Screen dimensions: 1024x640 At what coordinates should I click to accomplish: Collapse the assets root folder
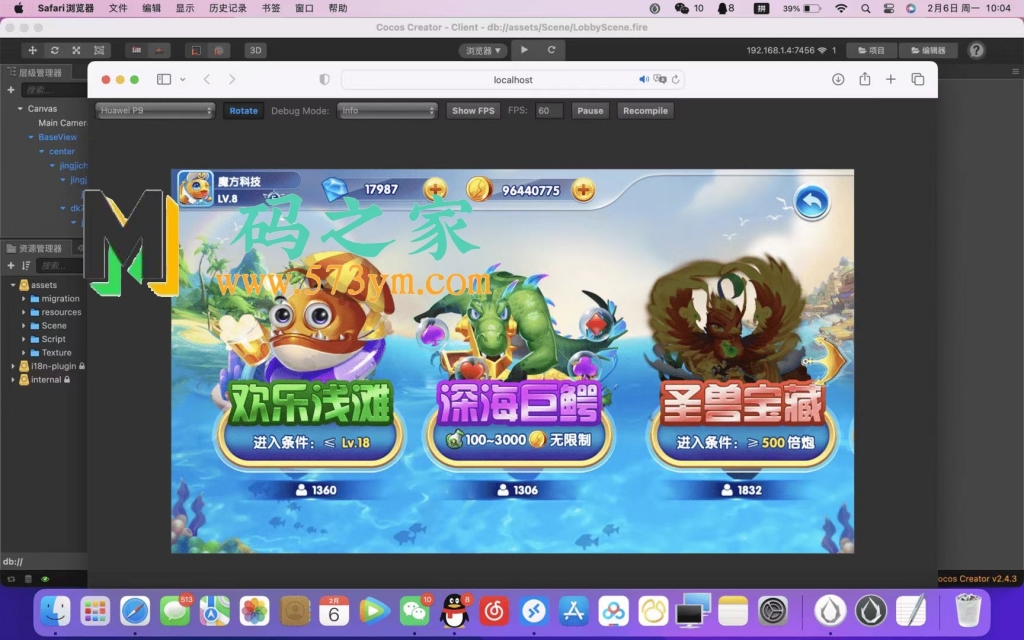coord(12,285)
